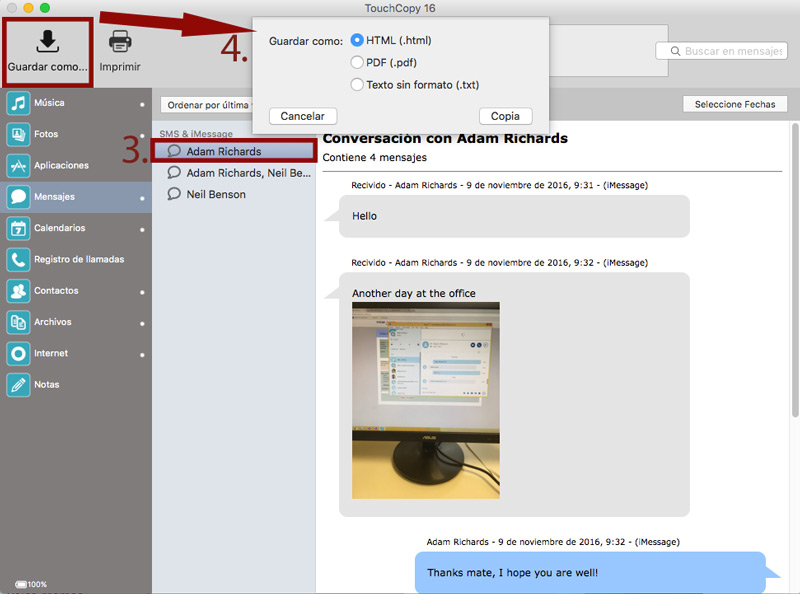Open the Fotos section icon
The width and height of the screenshot is (800, 594).
tap(18, 134)
